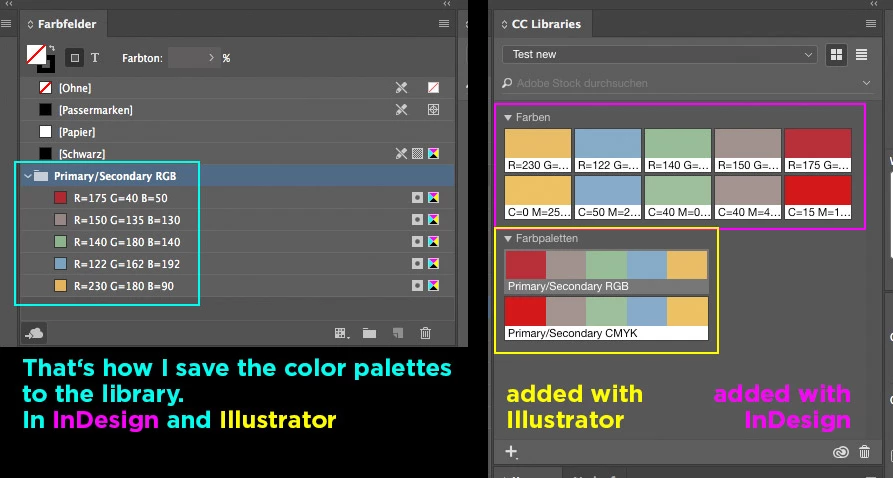Open the Farbfelder panel tab
This screenshot has height=478, width=893.
(x=62, y=24)
